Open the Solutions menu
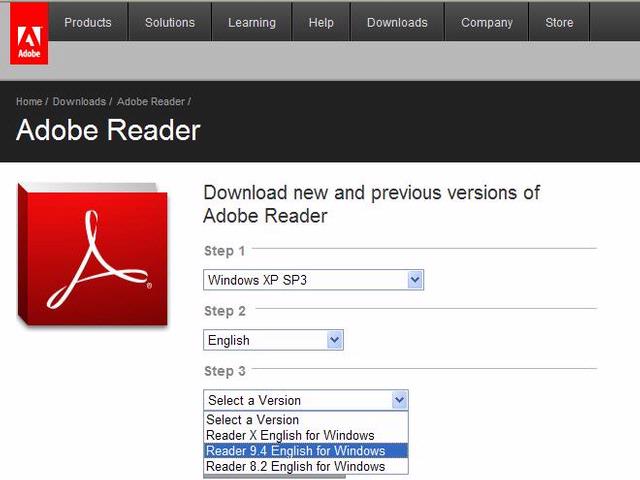 pyautogui.click(x=170, y=22)
